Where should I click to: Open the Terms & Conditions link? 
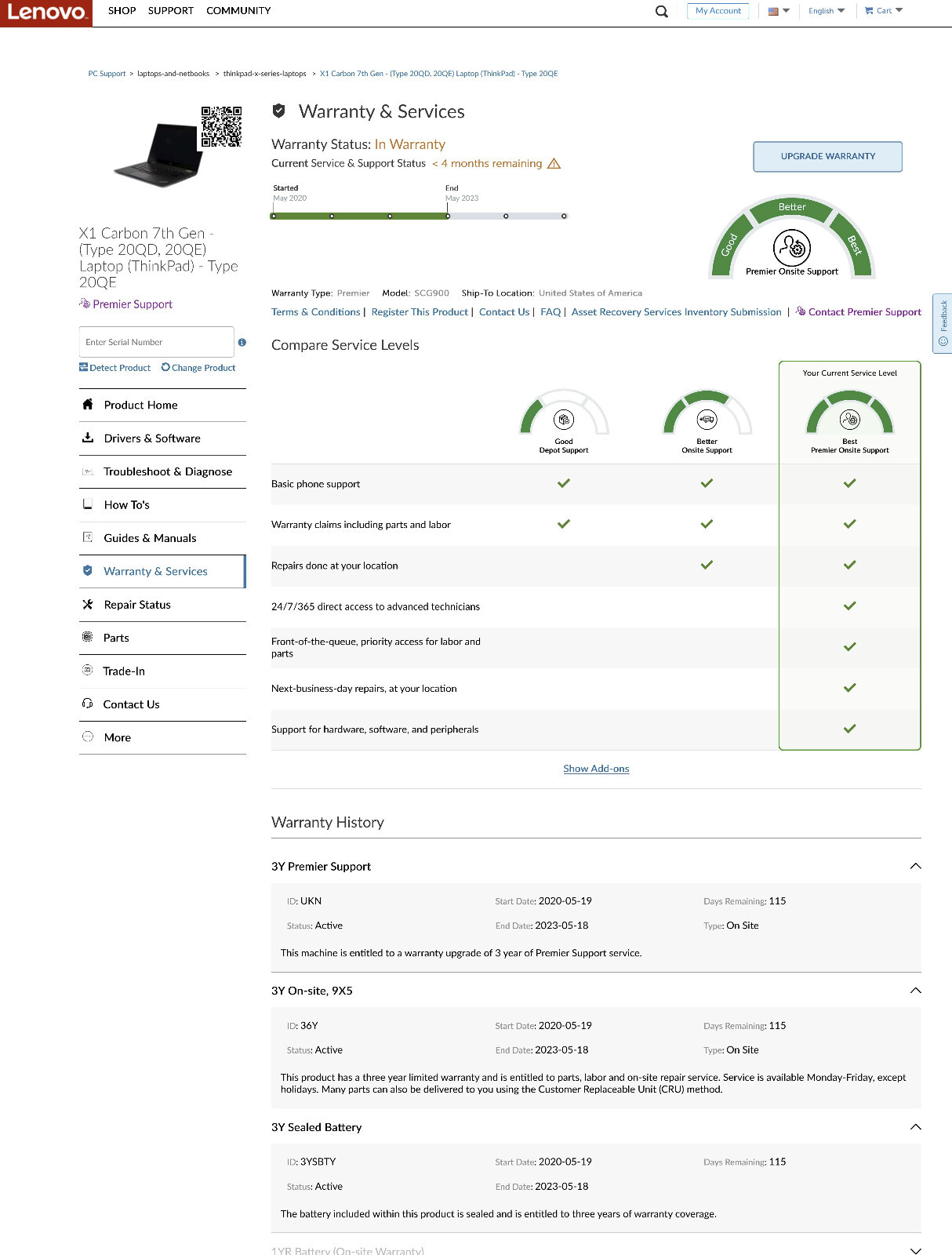tap(315, 312)
